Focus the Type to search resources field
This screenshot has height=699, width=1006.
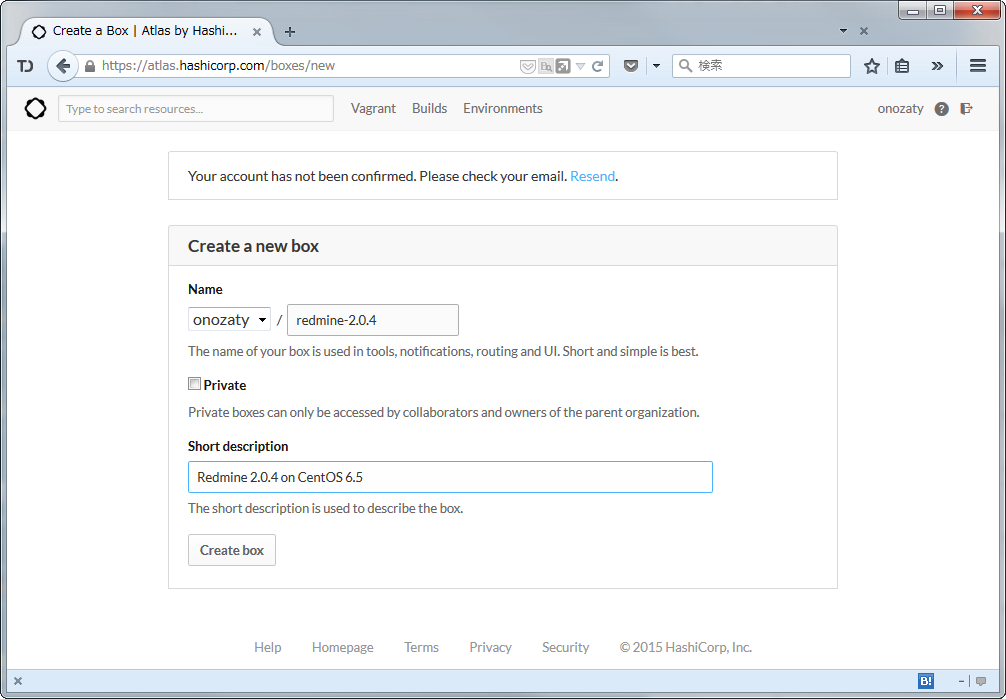196,108
